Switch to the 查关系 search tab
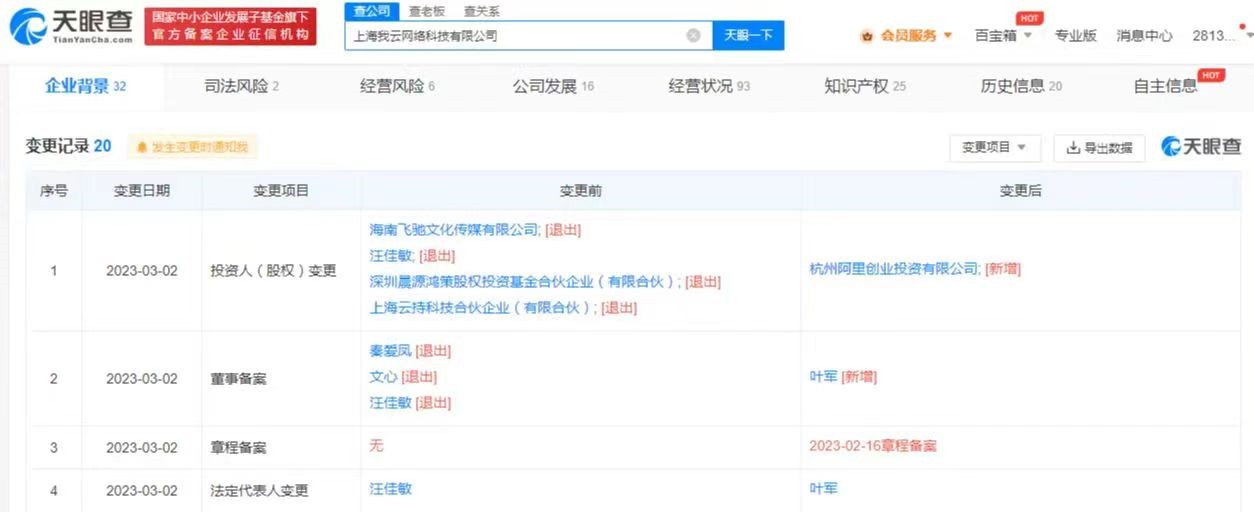 tap(481, 11)
